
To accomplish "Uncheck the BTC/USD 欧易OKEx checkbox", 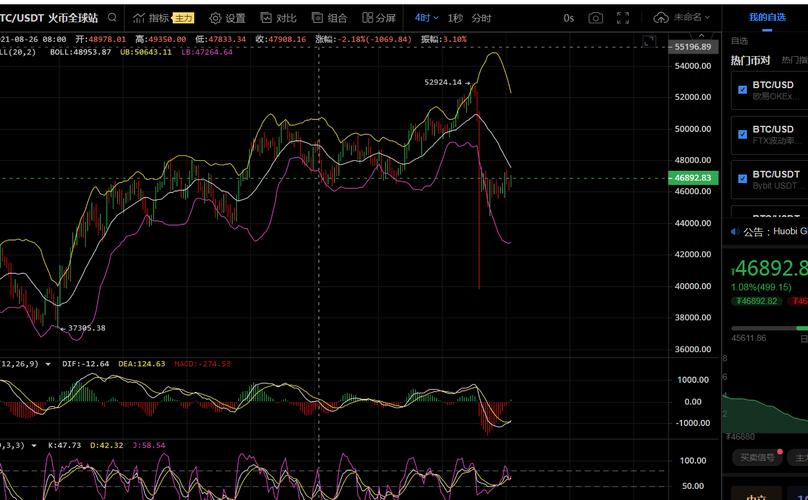I will pyautogui.click(x=742, y=90).
